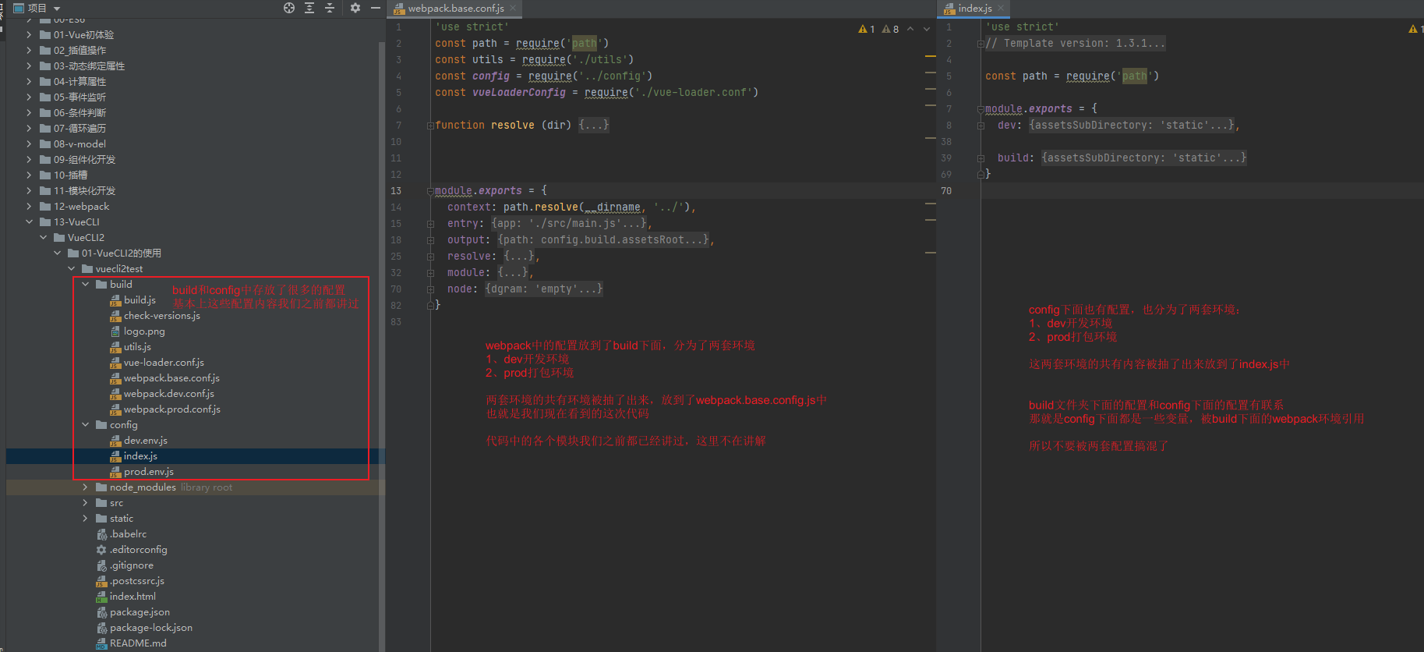Jump to previous highlighted error arrow

(910, 29)
